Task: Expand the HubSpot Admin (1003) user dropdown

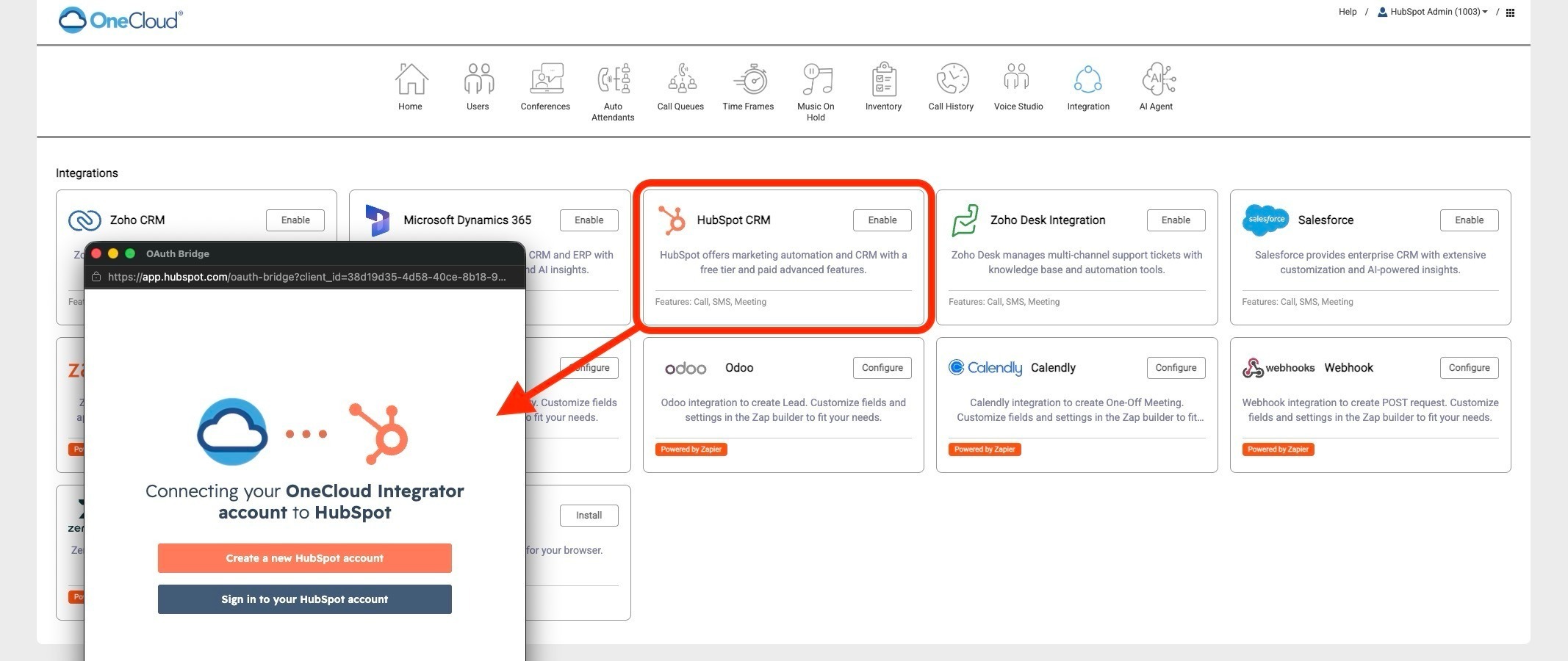Action: coord(1432,12)
